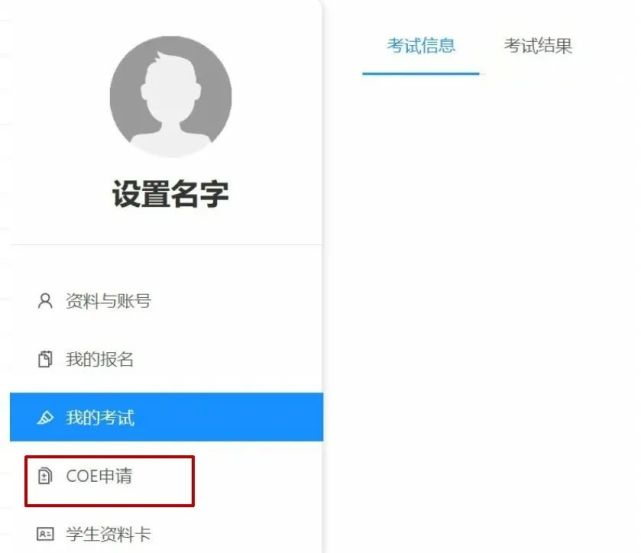Switch to the 考试结果 tab
This screenshot has width=641, height=553.
point(538,45)
